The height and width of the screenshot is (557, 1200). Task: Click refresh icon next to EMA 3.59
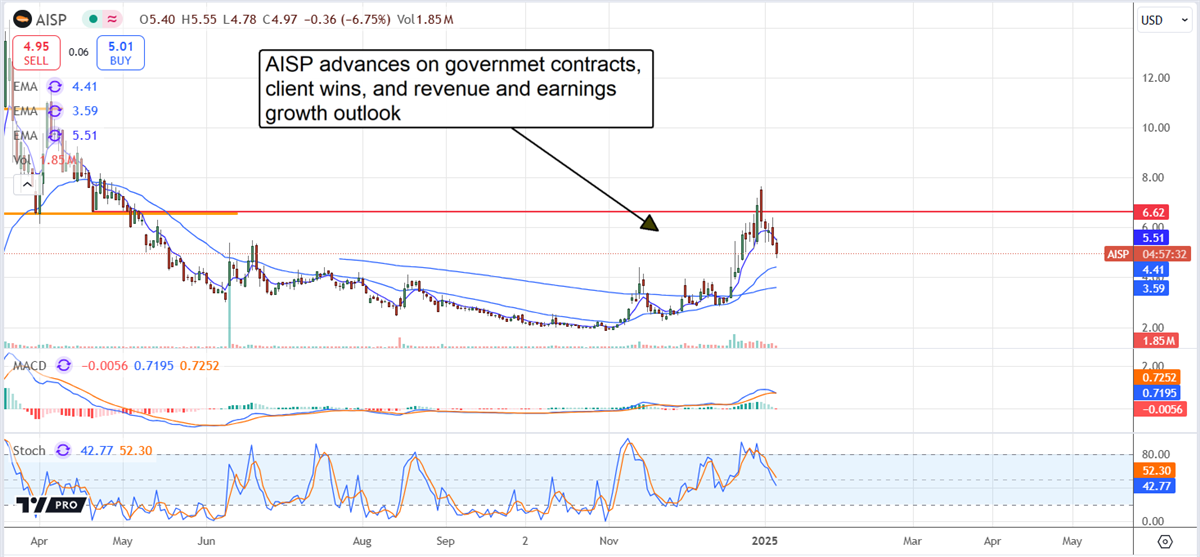(54, 111)
